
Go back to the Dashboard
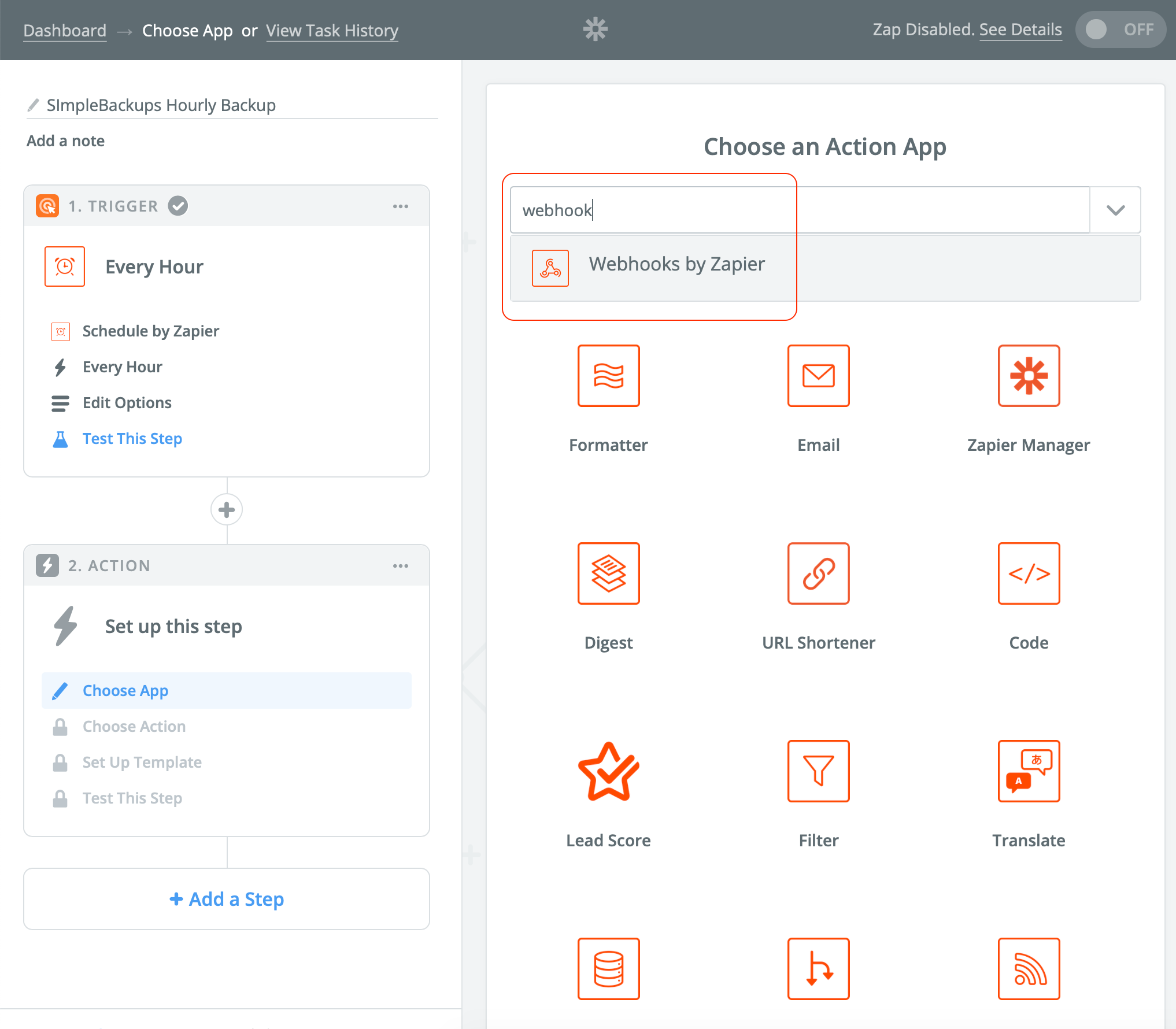pyautogui.click(x=64, y=30)
